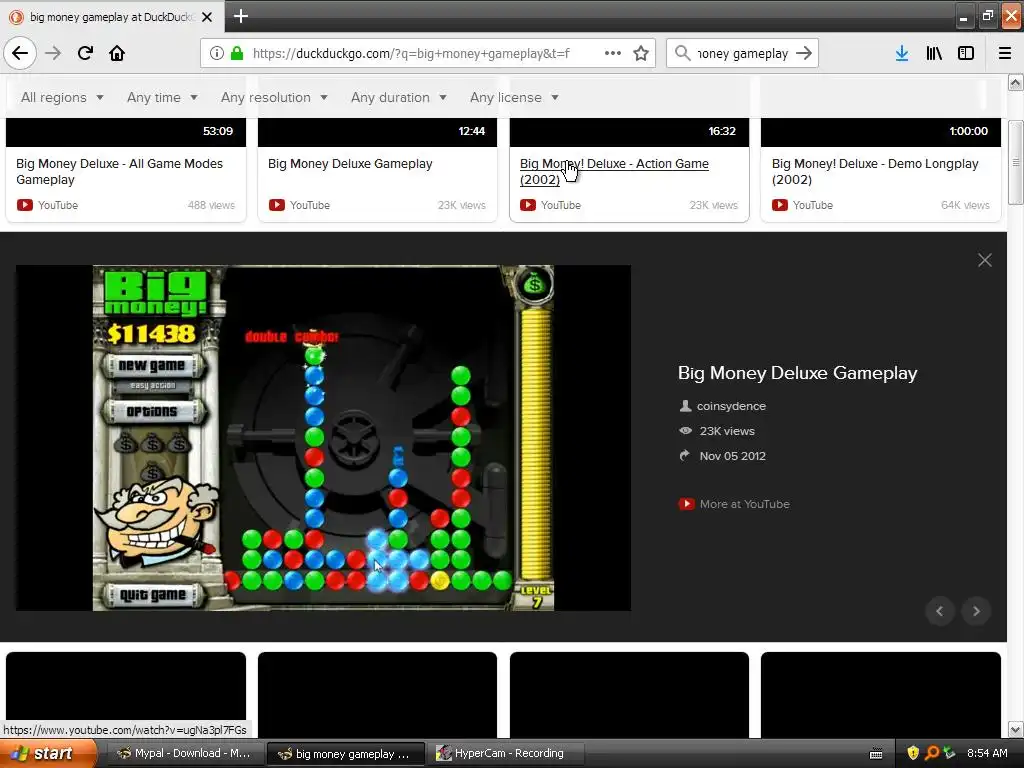Click the orange magnifier tray icon
The height and width of the screenshot is (768, 1024).
(932, 753)
